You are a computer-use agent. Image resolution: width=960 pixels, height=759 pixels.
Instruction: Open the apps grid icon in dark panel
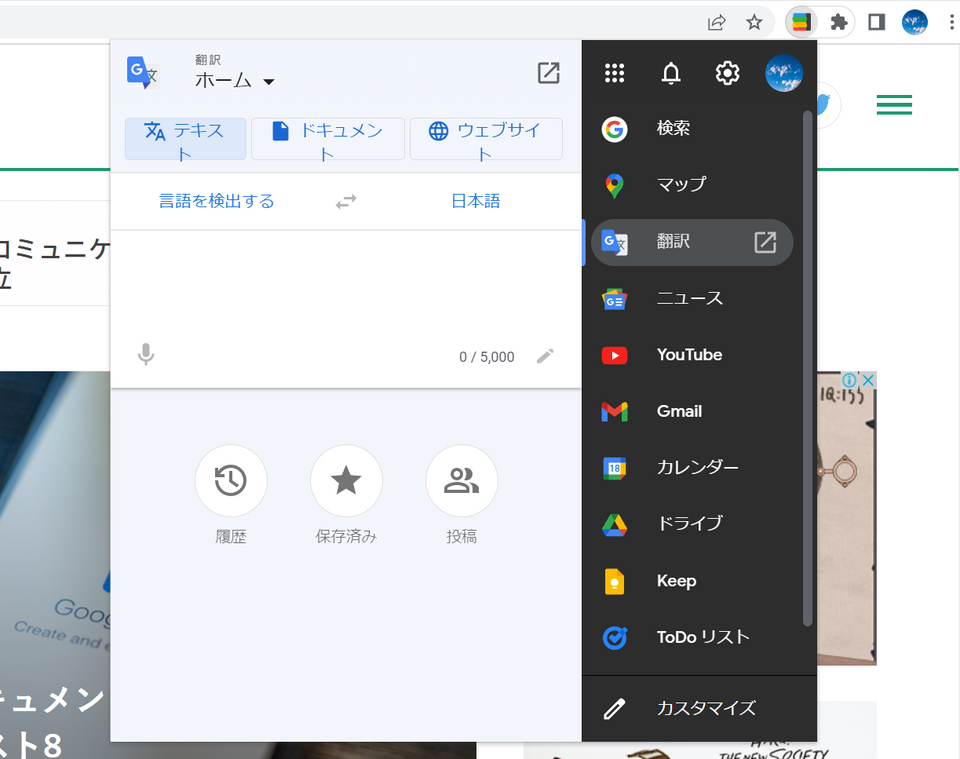point(614,73)
